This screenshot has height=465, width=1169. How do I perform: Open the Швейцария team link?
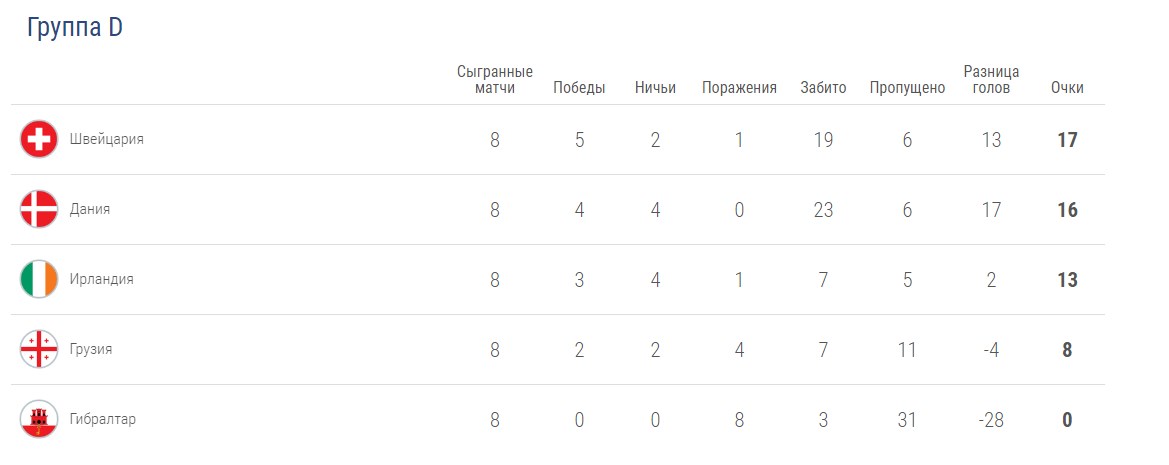[x=107, y=139]
